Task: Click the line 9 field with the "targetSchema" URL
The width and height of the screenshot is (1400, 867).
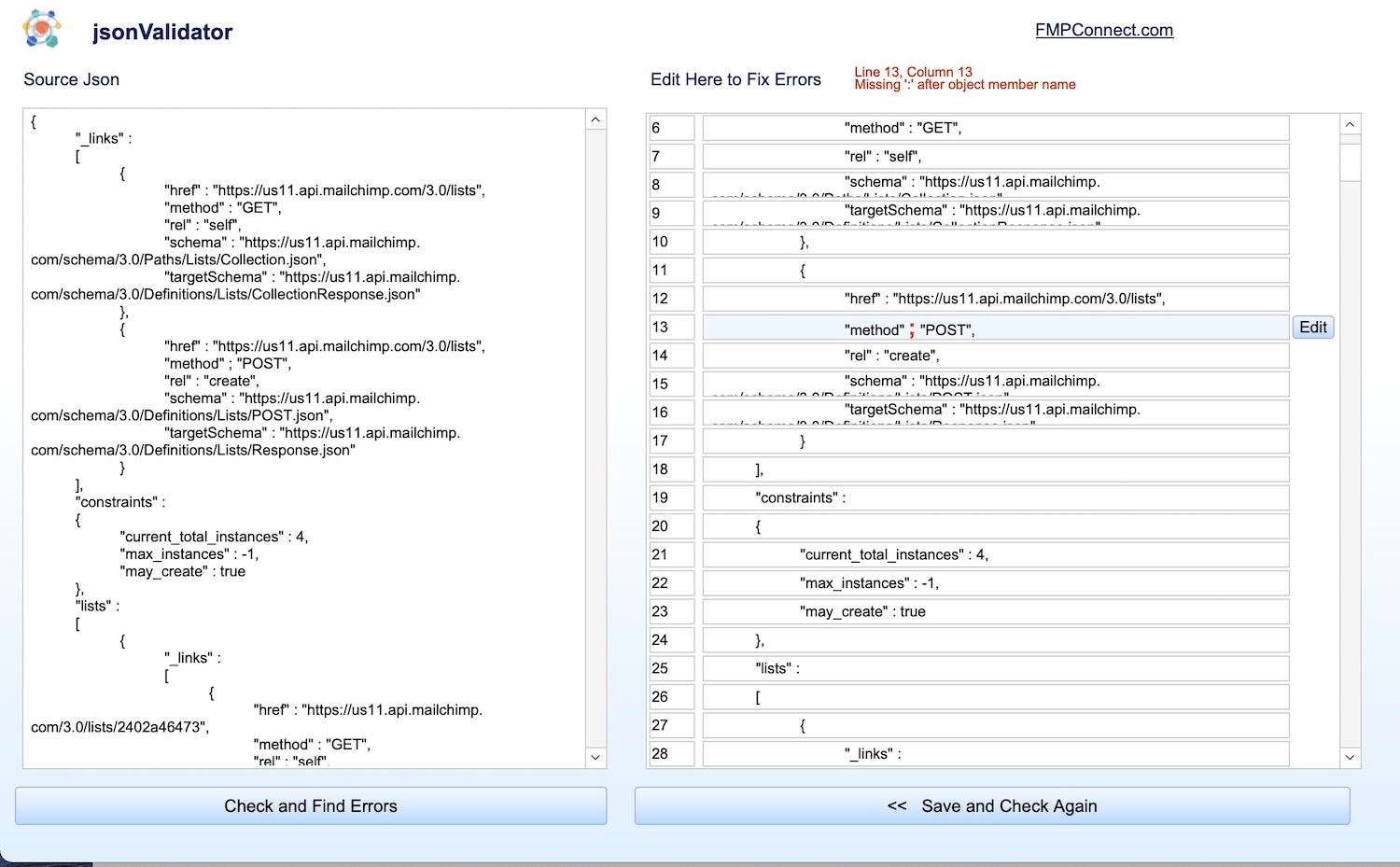Action: [x=996, y=213]
